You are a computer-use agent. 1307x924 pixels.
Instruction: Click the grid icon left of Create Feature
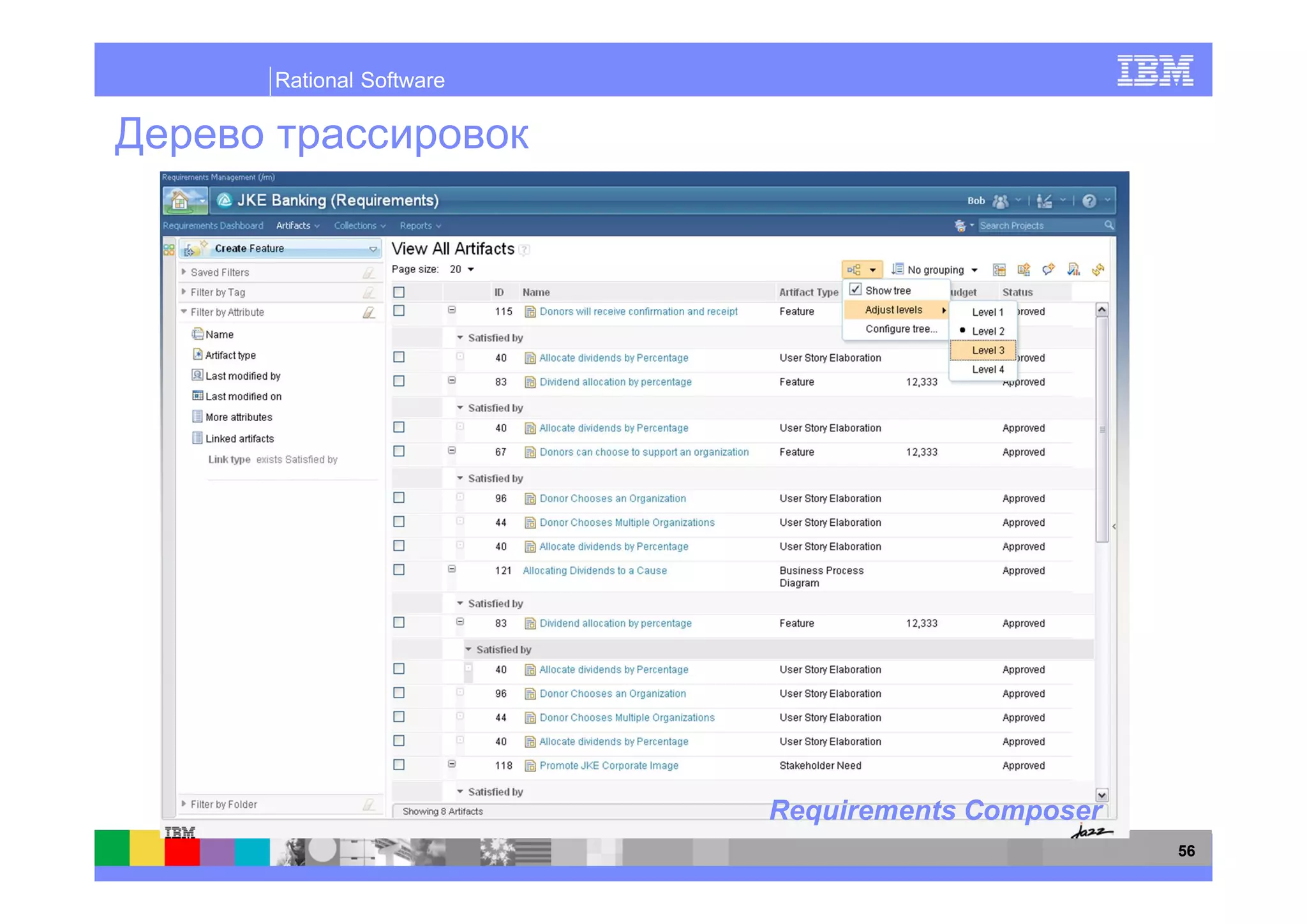point(169,250)
